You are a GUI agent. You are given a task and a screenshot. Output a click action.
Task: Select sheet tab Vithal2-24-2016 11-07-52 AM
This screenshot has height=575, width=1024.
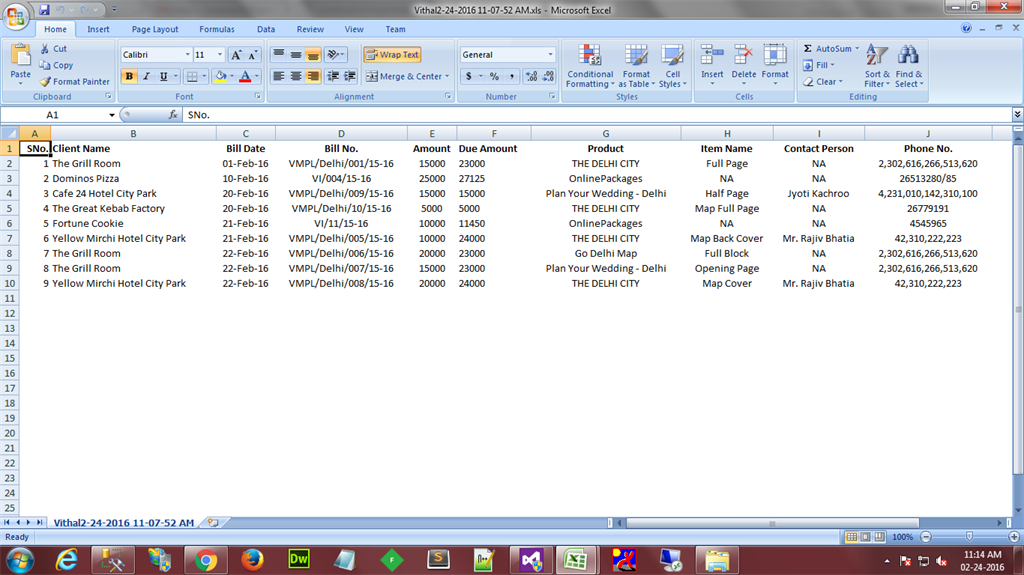click(123, 523)
